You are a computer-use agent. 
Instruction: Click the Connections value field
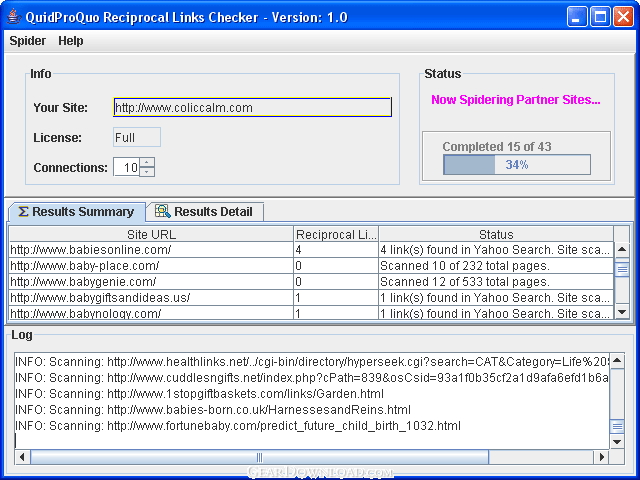point(127,167)
